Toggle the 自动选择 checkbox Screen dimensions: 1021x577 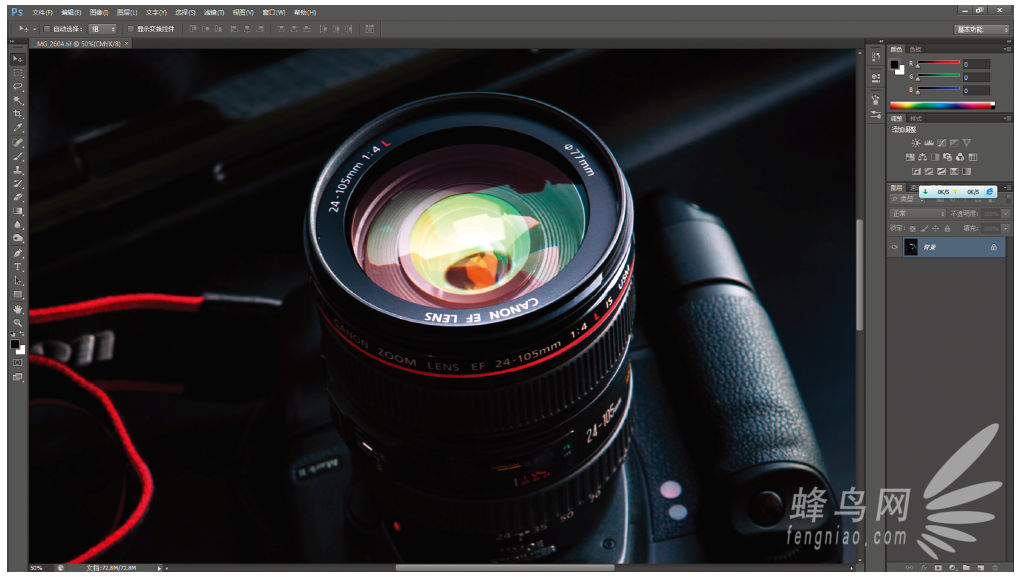(47, 29)
